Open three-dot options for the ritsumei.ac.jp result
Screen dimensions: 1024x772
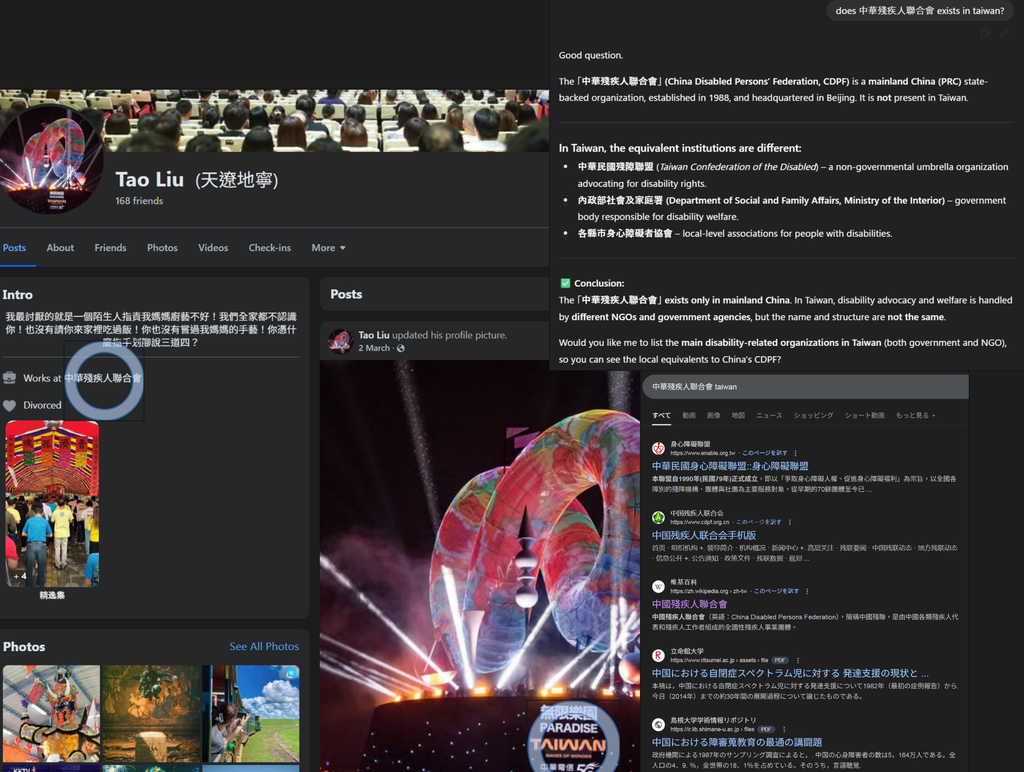[x=798, y=660]
